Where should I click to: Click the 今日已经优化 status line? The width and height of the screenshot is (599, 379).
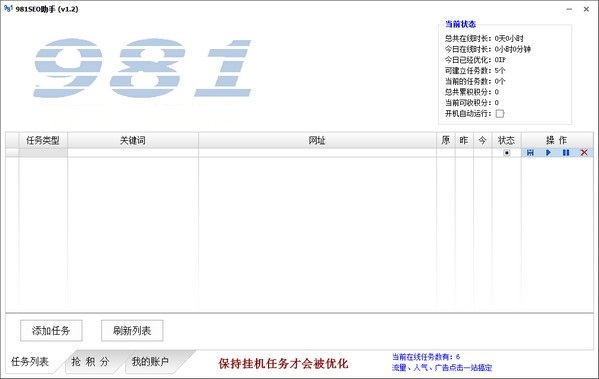(475, 60)
